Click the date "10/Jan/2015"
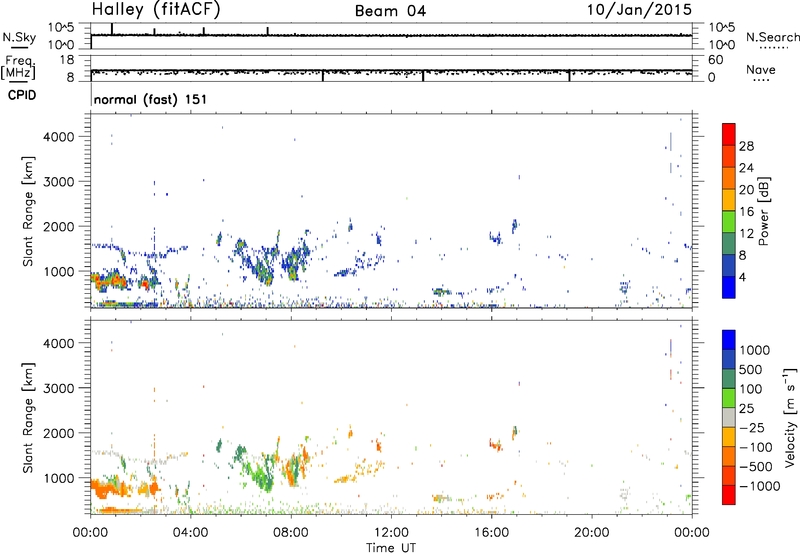Screen dimensions: 800x554 639,9
